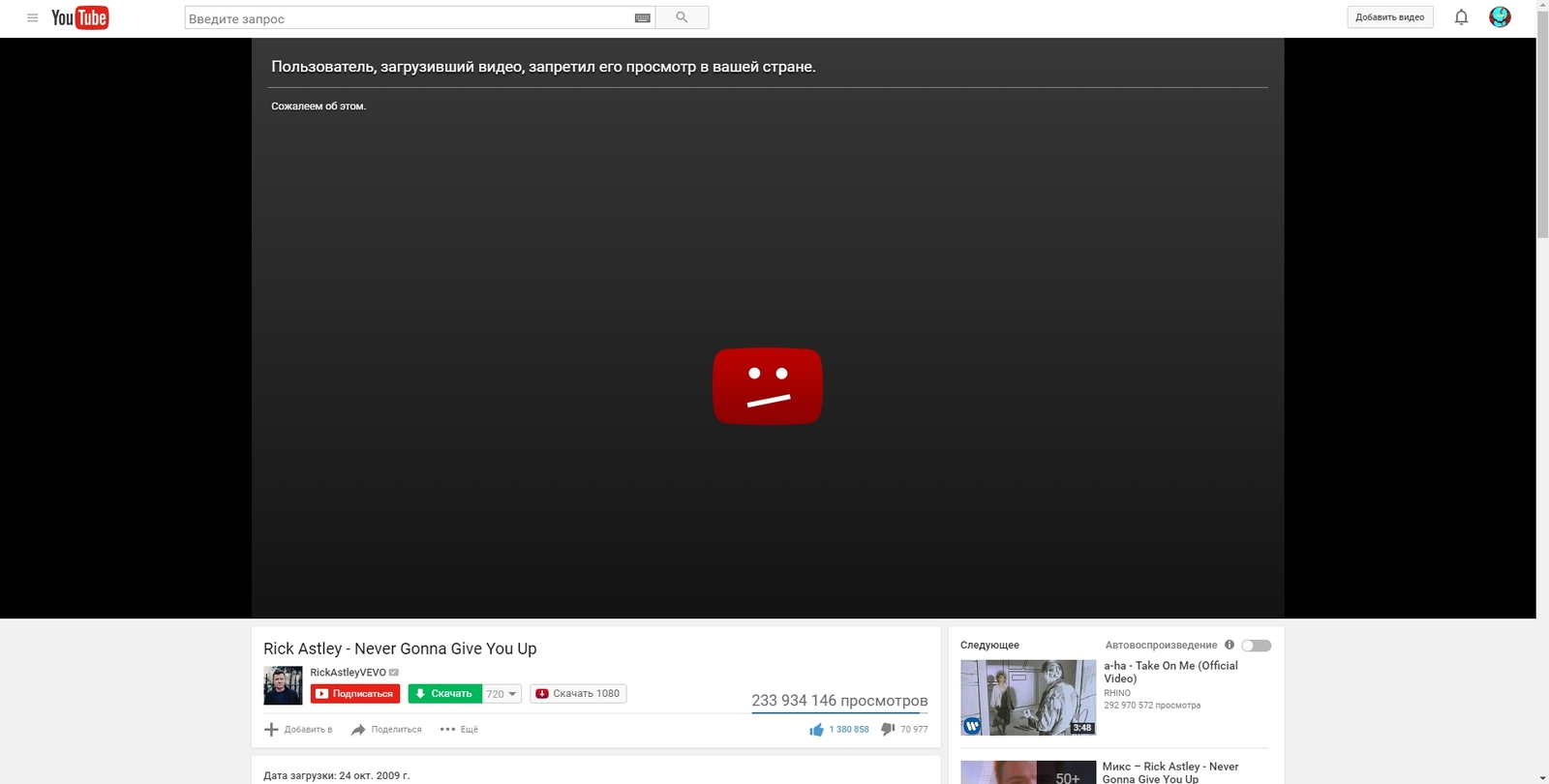Expand the Ещё more actions menu
The width and height of the screenshot is (1549, 784).
pos(459,729)
